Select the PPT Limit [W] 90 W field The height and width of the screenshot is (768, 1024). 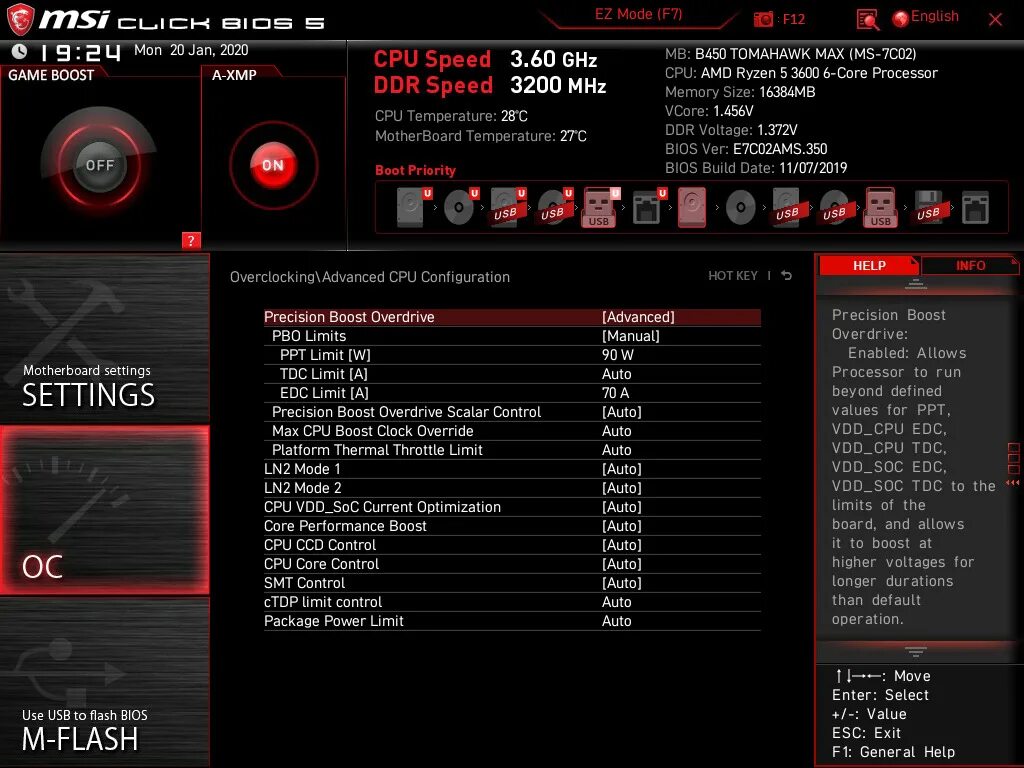[512, 355]
